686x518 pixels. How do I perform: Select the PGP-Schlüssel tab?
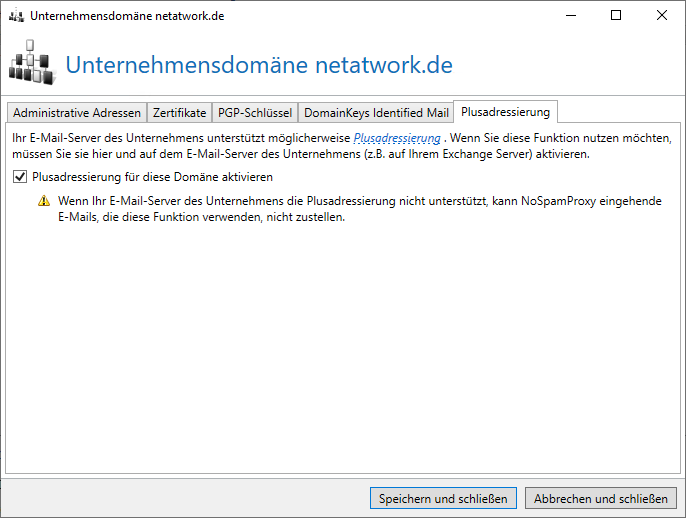(x=255, y=113)
